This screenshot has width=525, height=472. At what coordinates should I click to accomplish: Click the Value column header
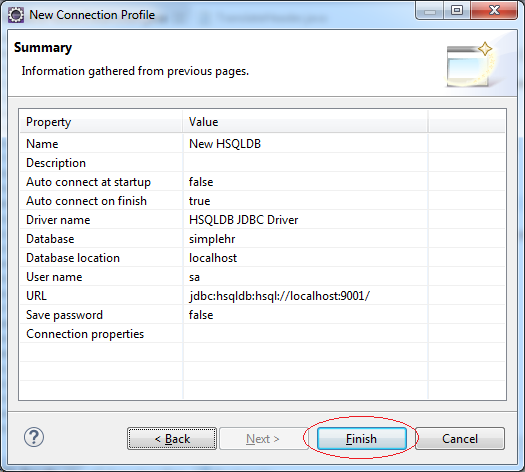pos(305,122)
